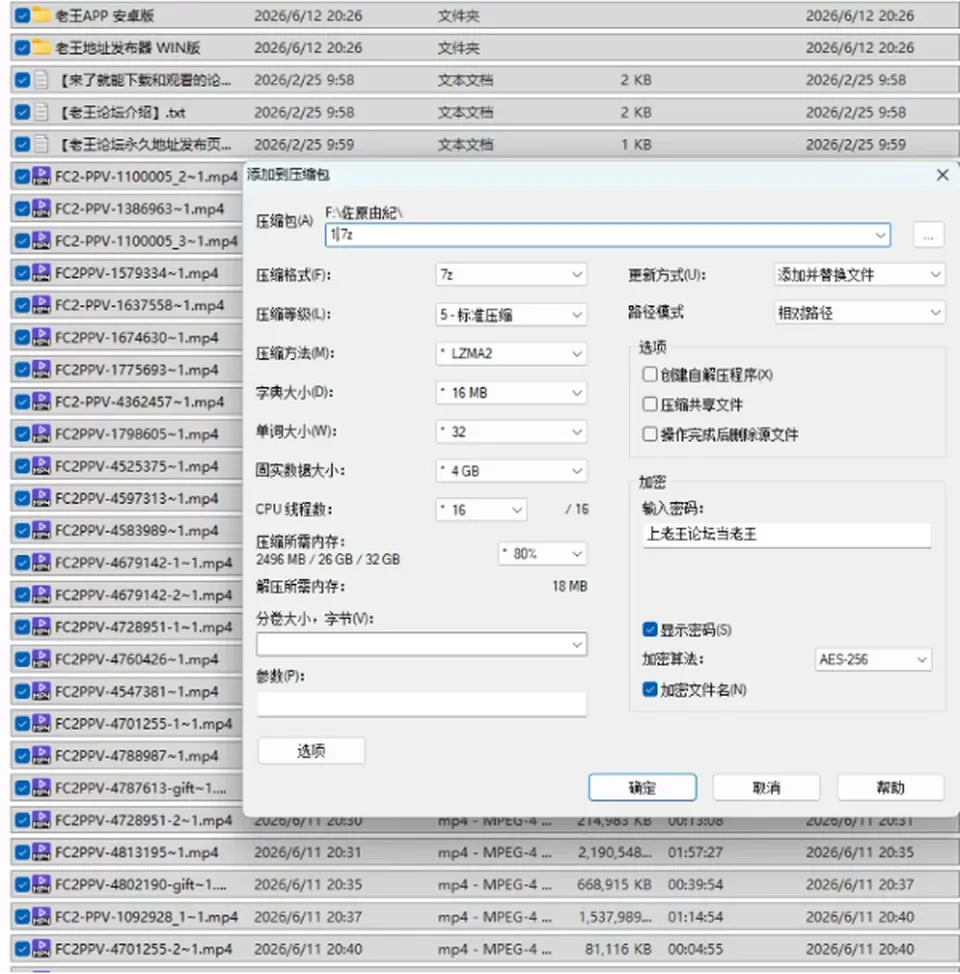The image size is (960, 974).
Task: Click the video icon of FC2PPV-4760426~1.mp4
Action: coord(41,660)
